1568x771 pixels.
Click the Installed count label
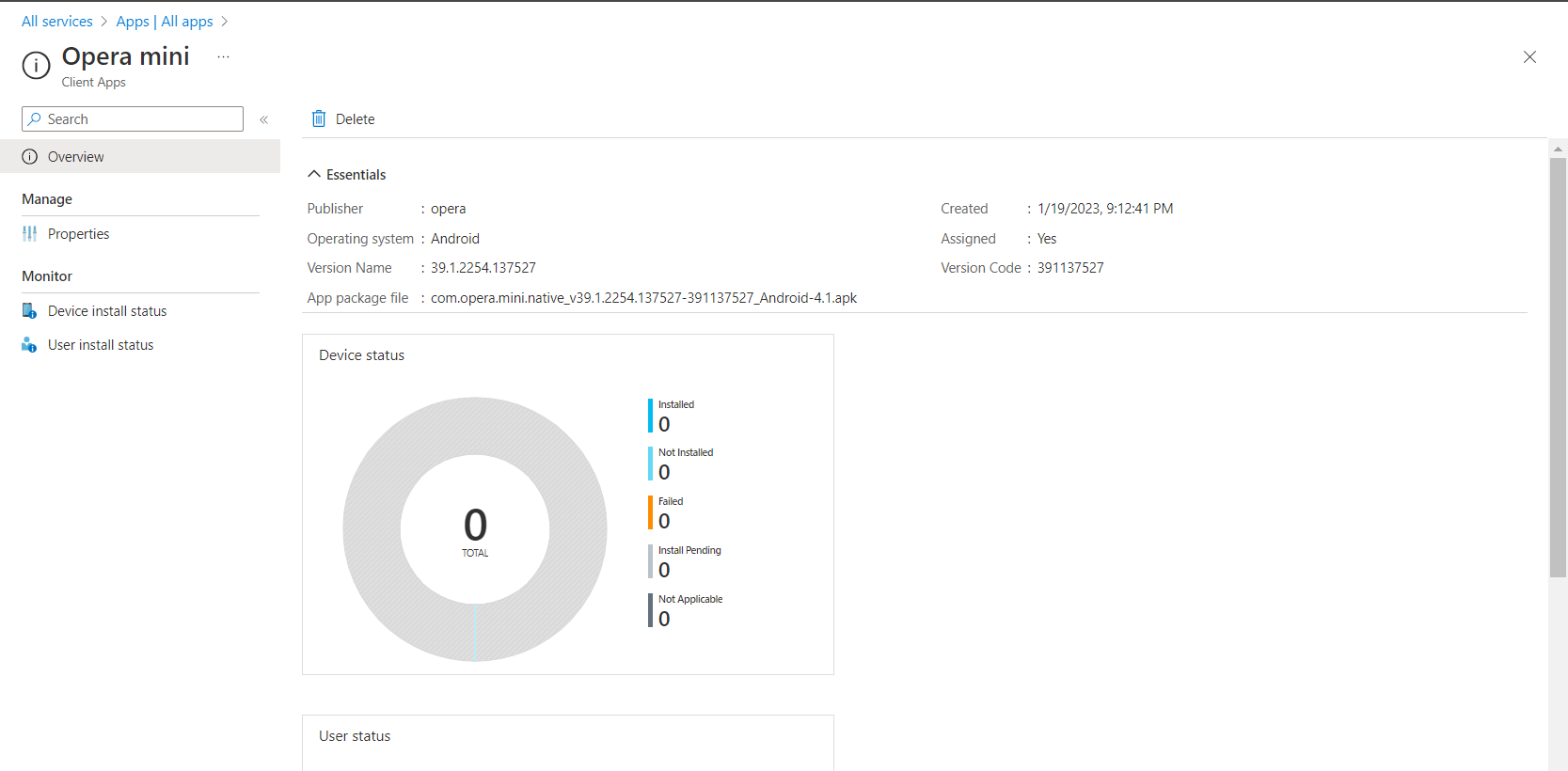tap(676, 404)
